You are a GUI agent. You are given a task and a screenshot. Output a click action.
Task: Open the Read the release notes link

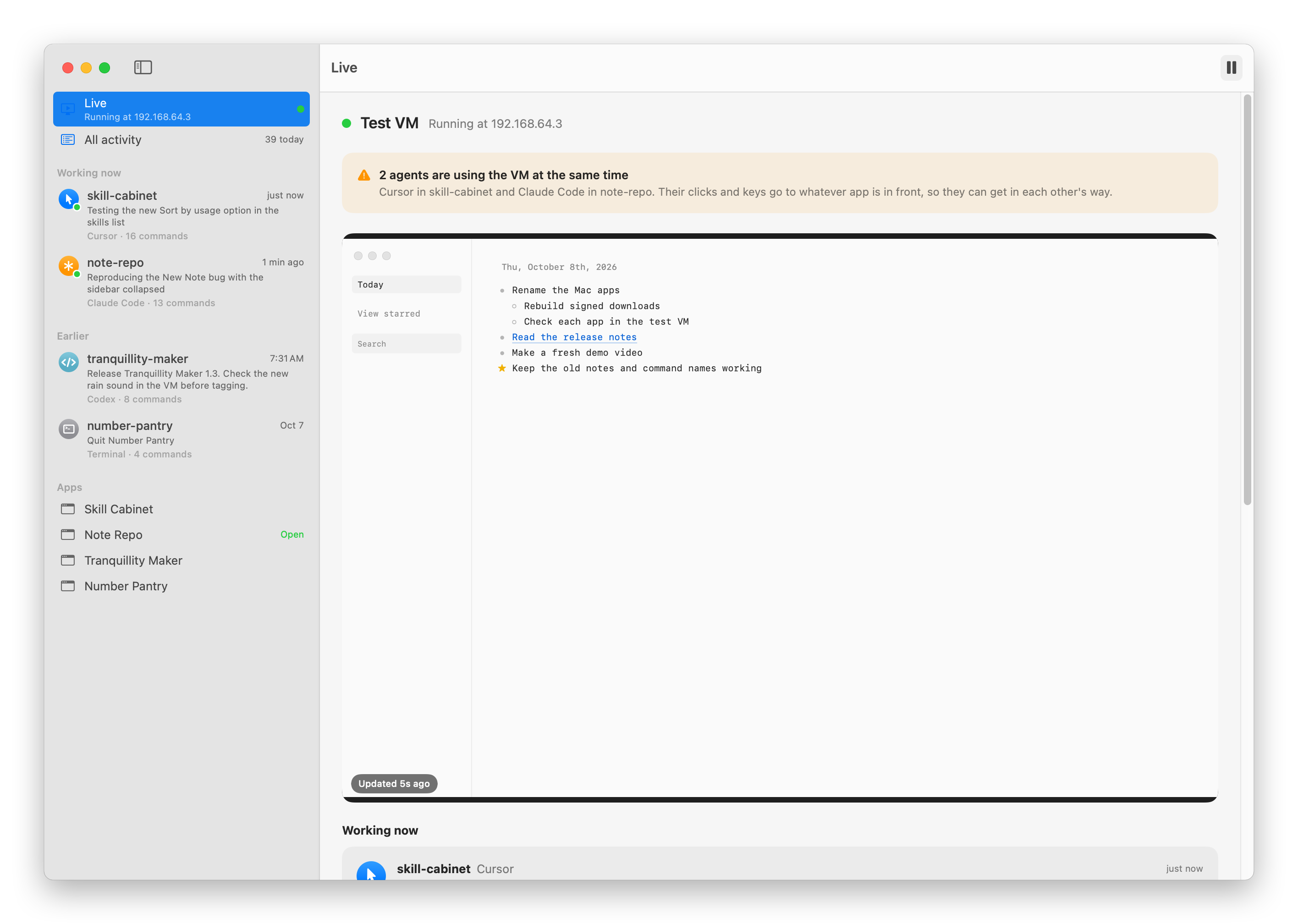574,337
